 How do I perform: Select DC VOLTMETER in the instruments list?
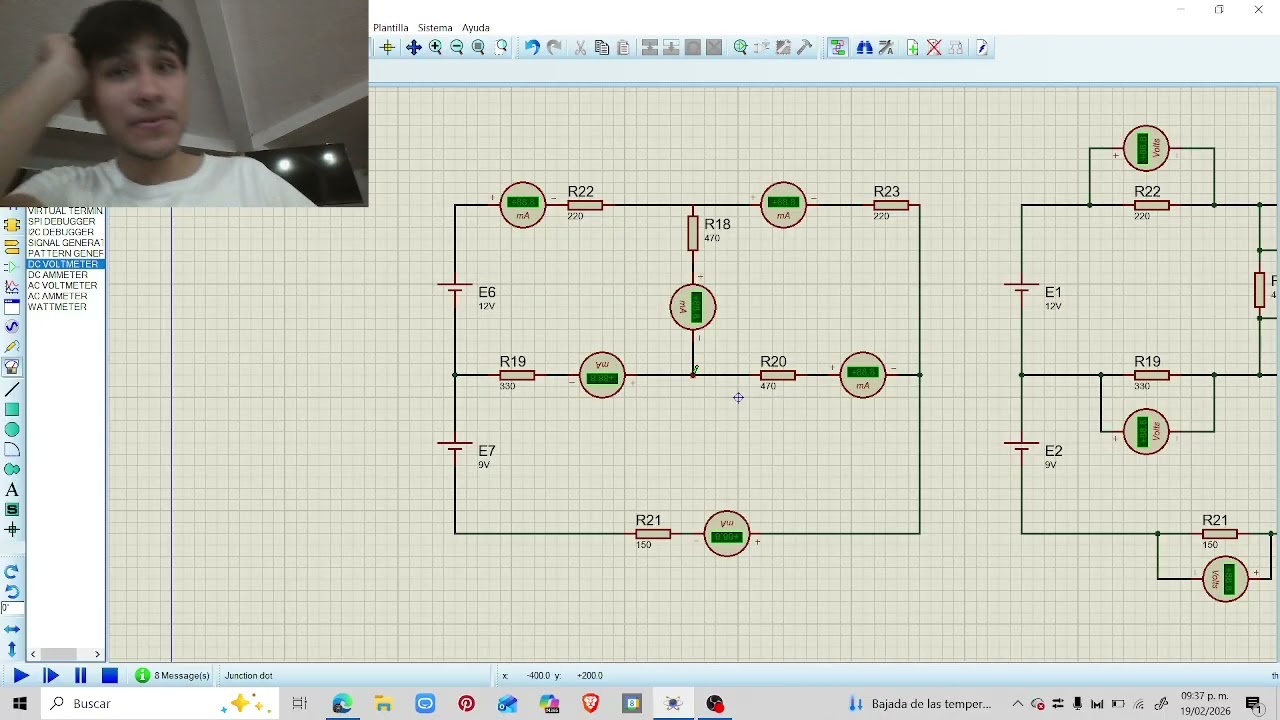click(x=65, y=264)
